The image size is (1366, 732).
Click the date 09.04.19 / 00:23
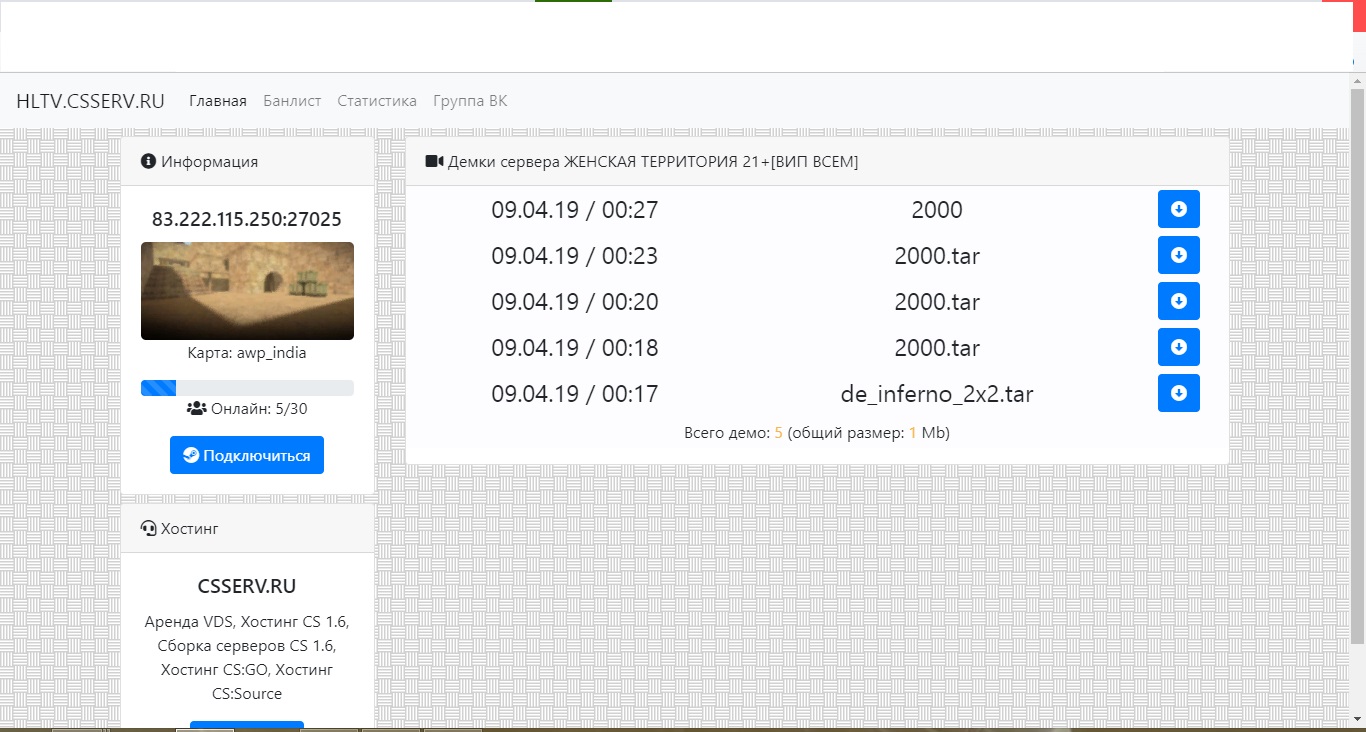pos(575,256)
